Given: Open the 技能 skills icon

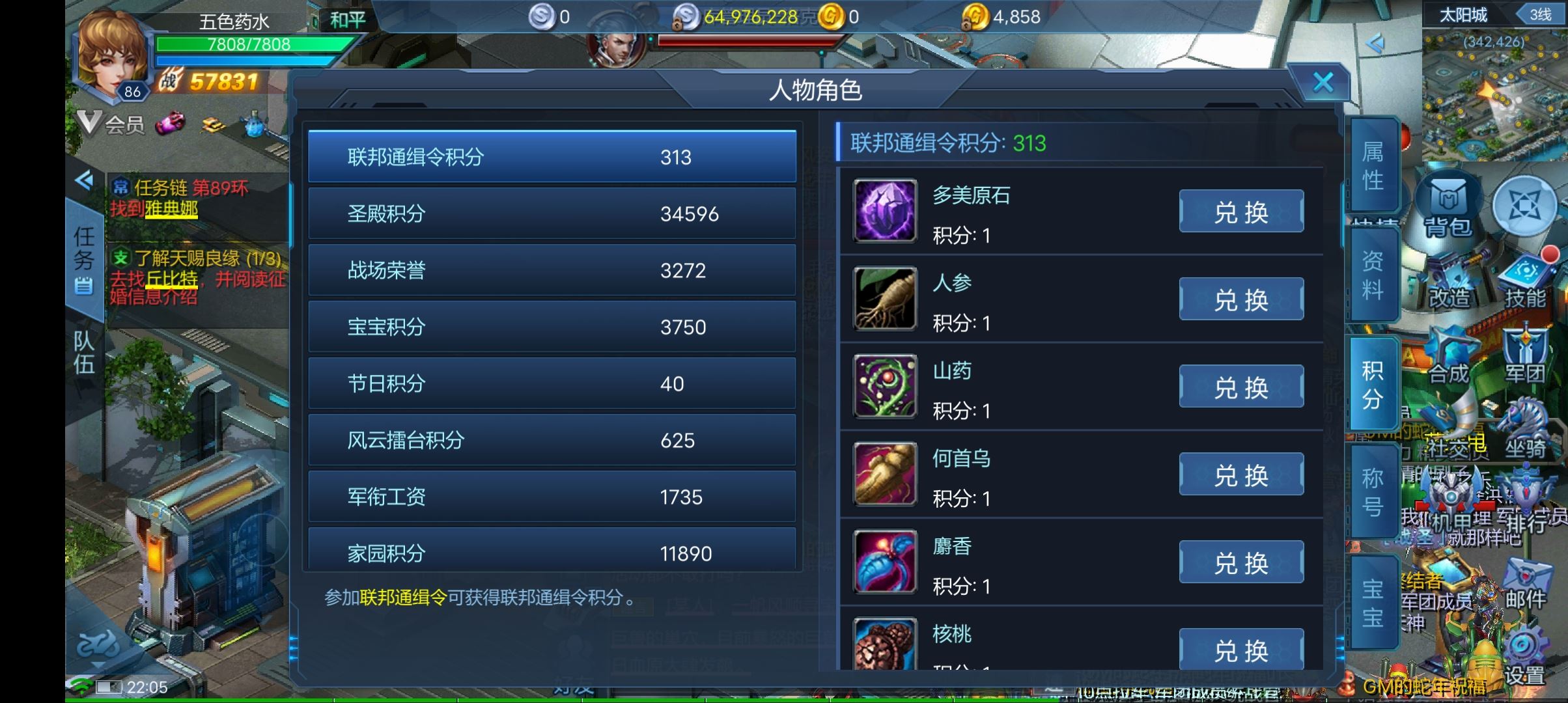Looking at the screenshot, I should point(1524,281).
